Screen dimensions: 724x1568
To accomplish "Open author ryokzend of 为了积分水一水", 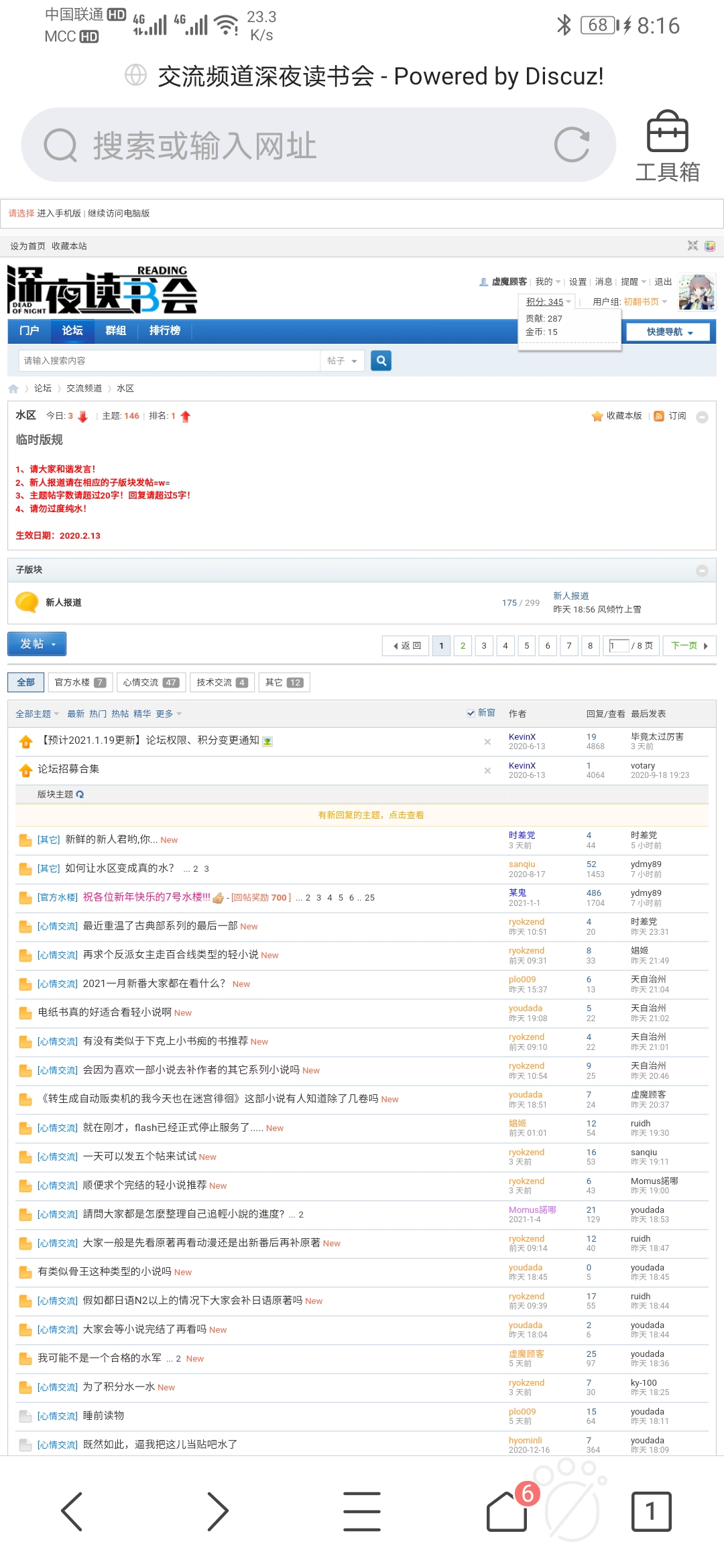I will point(526,1382).
